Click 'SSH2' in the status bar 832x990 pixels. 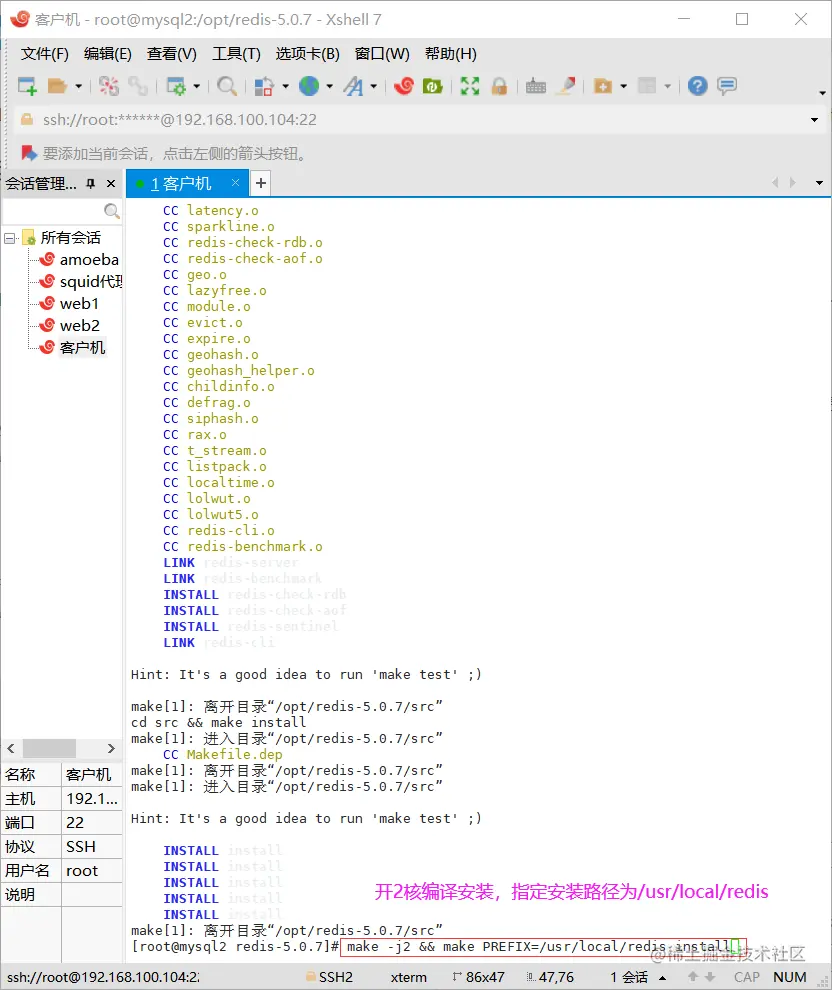click(x=336, y=977)
